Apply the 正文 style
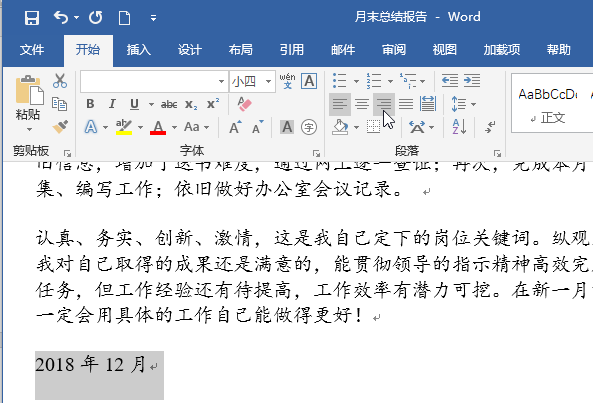This screenshot has height=403, width=593. tap(548, 103)
